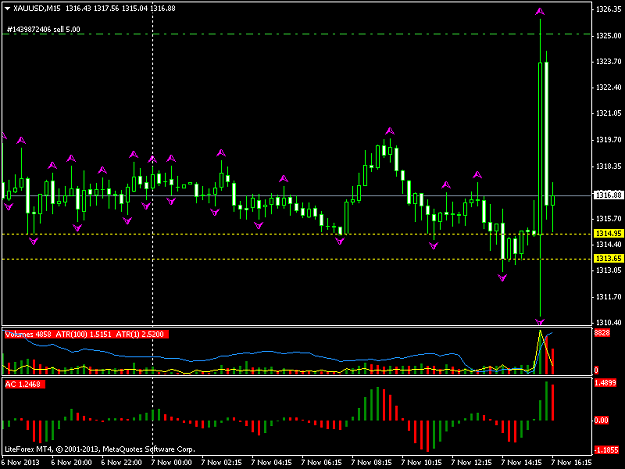Click the large white bearish candle after the spike

[x=546, y=133]
